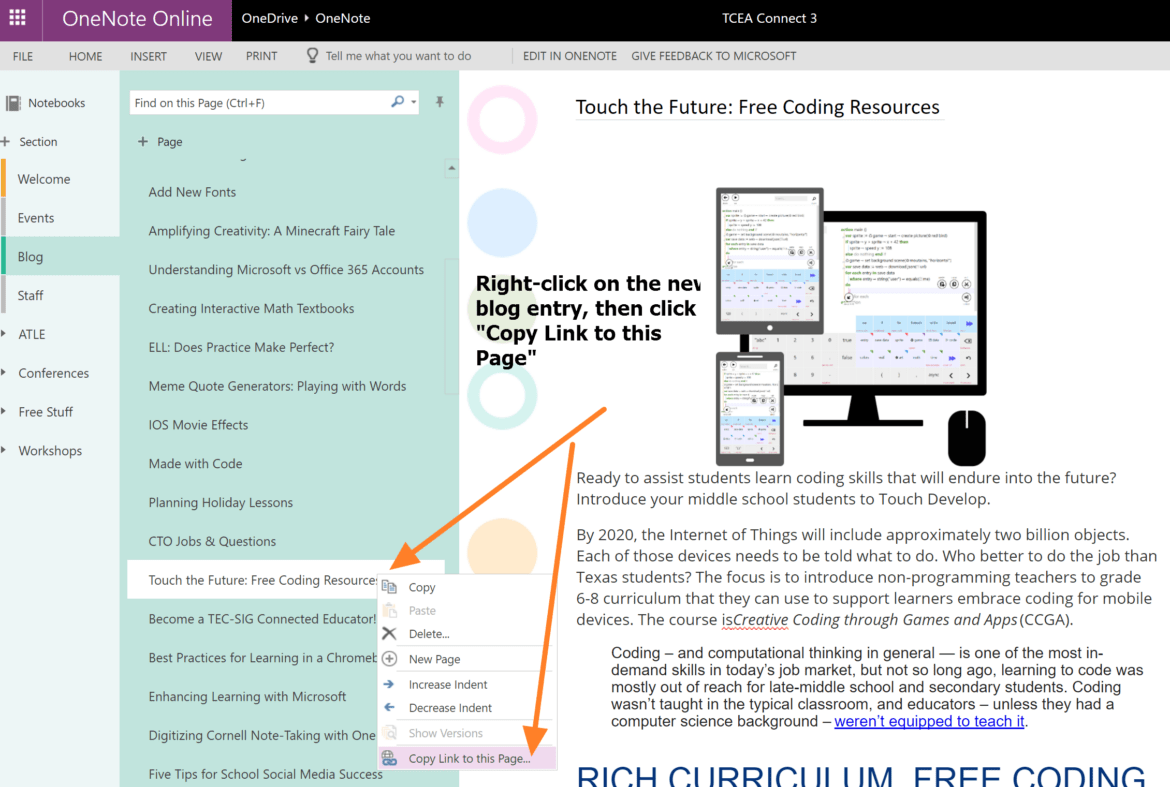Click the page title Touch the Future

point(757,107)
